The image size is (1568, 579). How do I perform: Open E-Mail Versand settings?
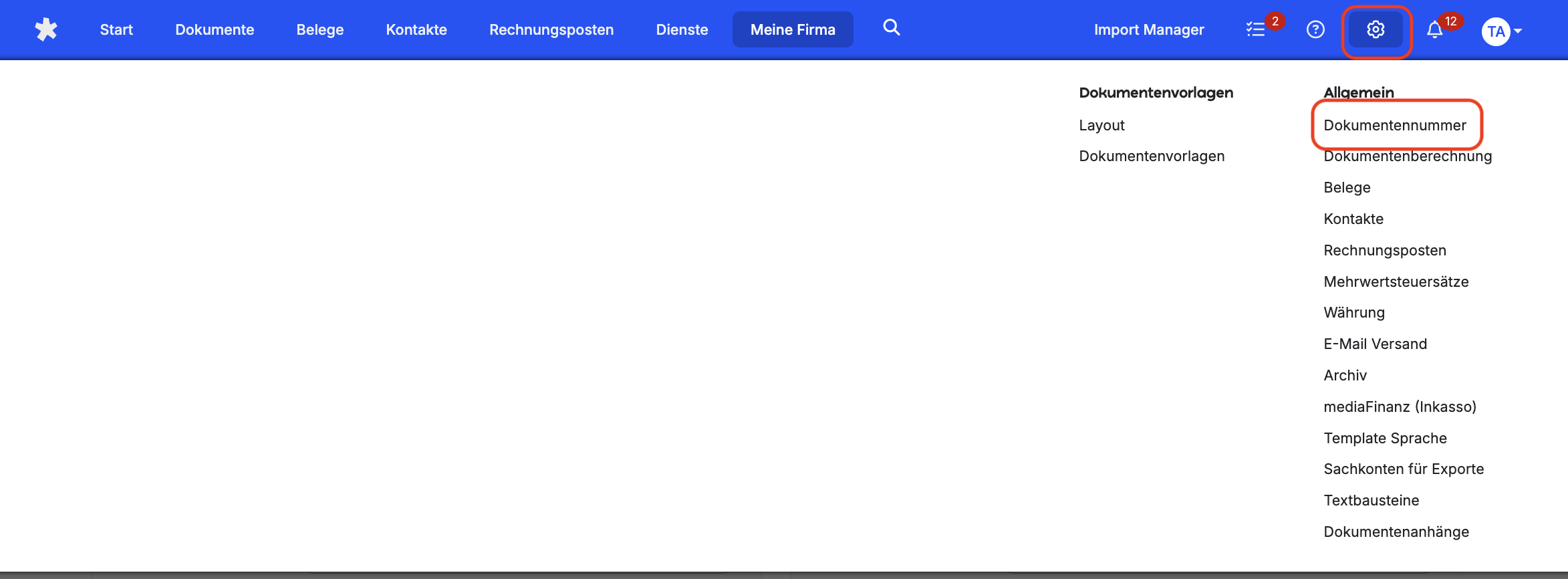point(1375,344)
